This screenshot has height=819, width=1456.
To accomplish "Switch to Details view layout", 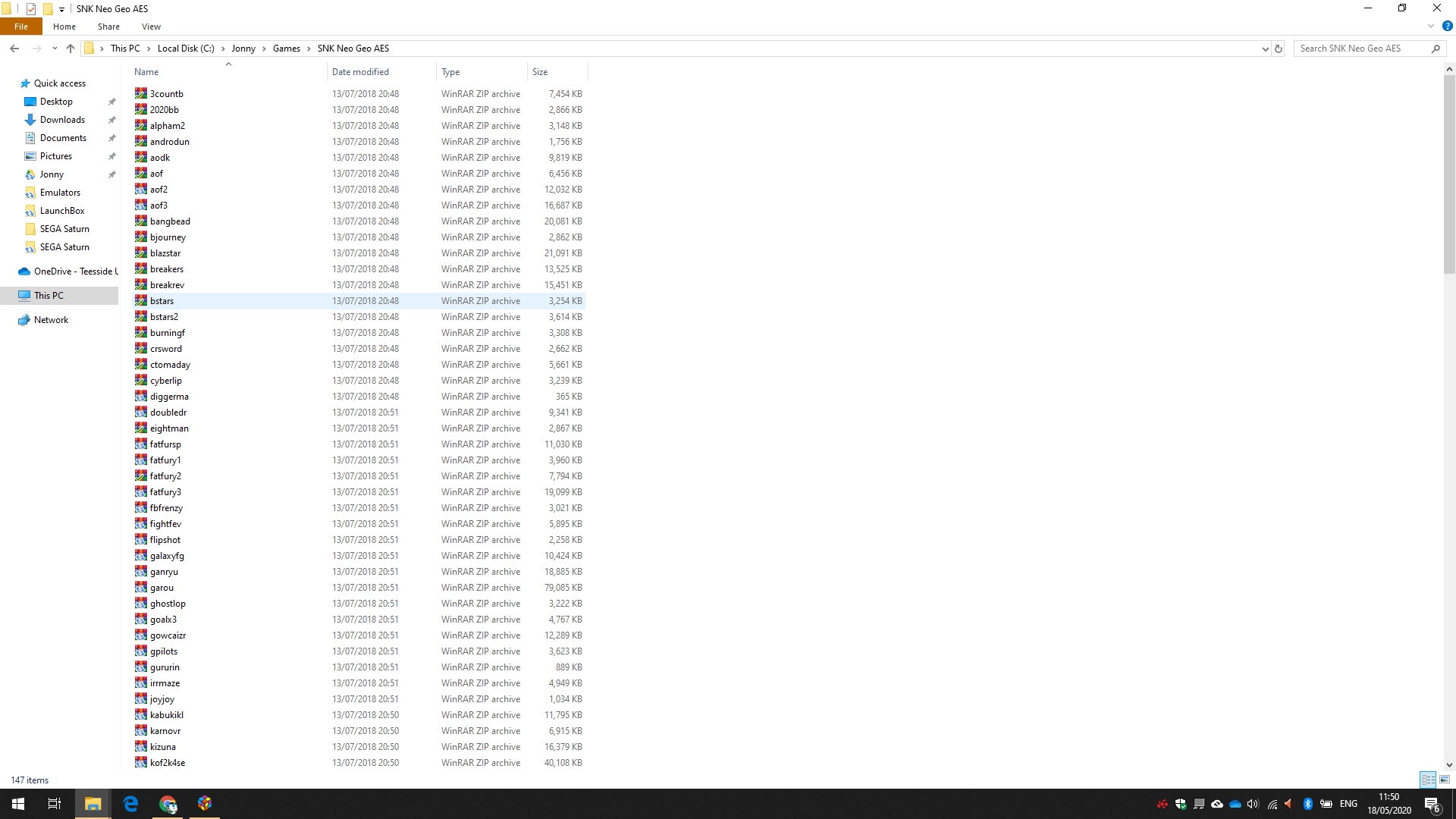I will pos(1428,780).
